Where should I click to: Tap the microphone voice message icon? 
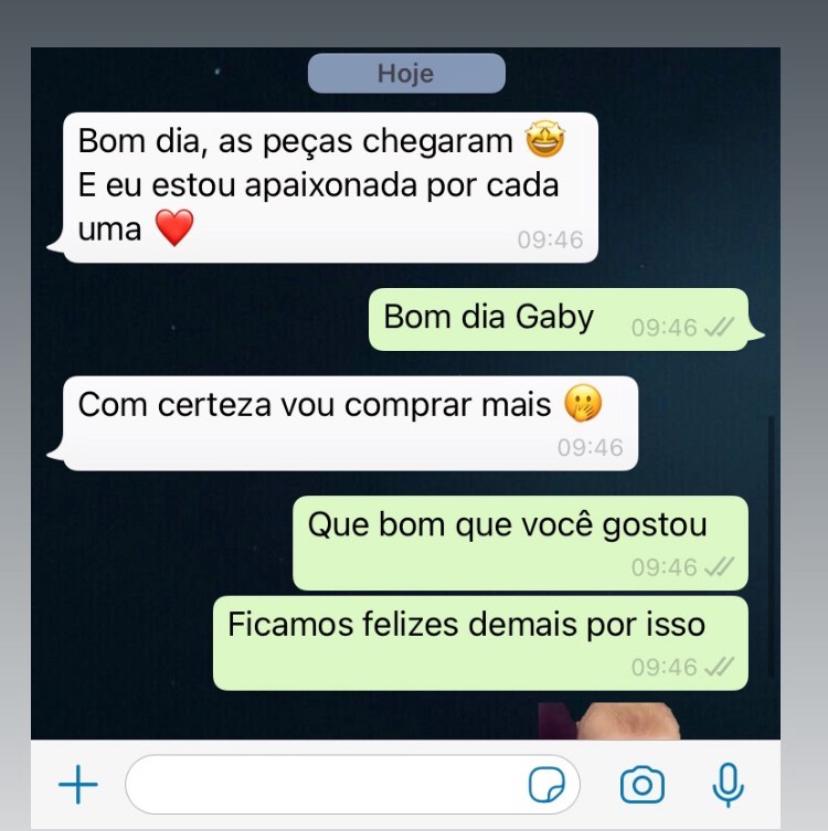point(728,785)
